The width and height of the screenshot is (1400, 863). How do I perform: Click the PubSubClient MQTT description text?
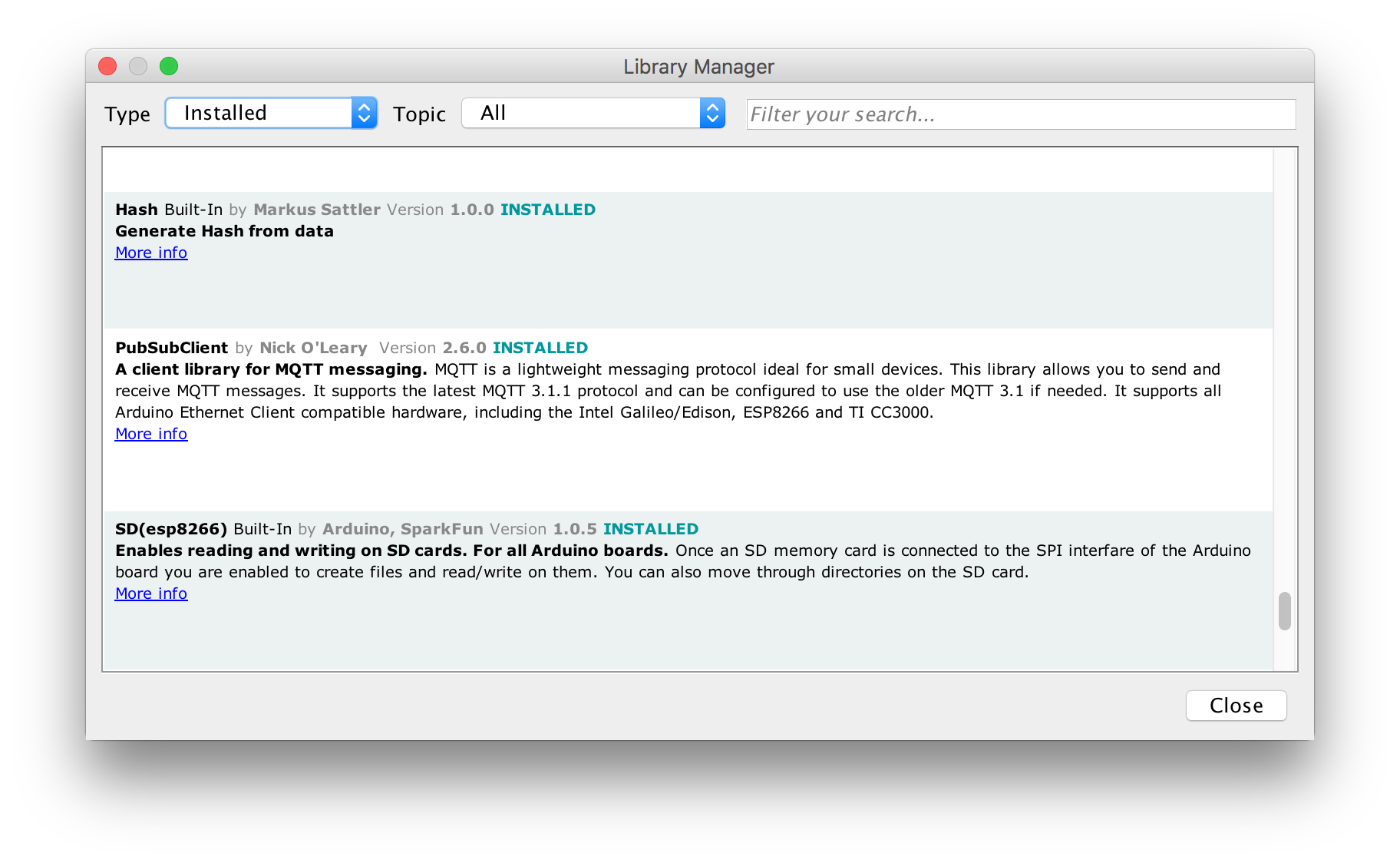(668, 391)
